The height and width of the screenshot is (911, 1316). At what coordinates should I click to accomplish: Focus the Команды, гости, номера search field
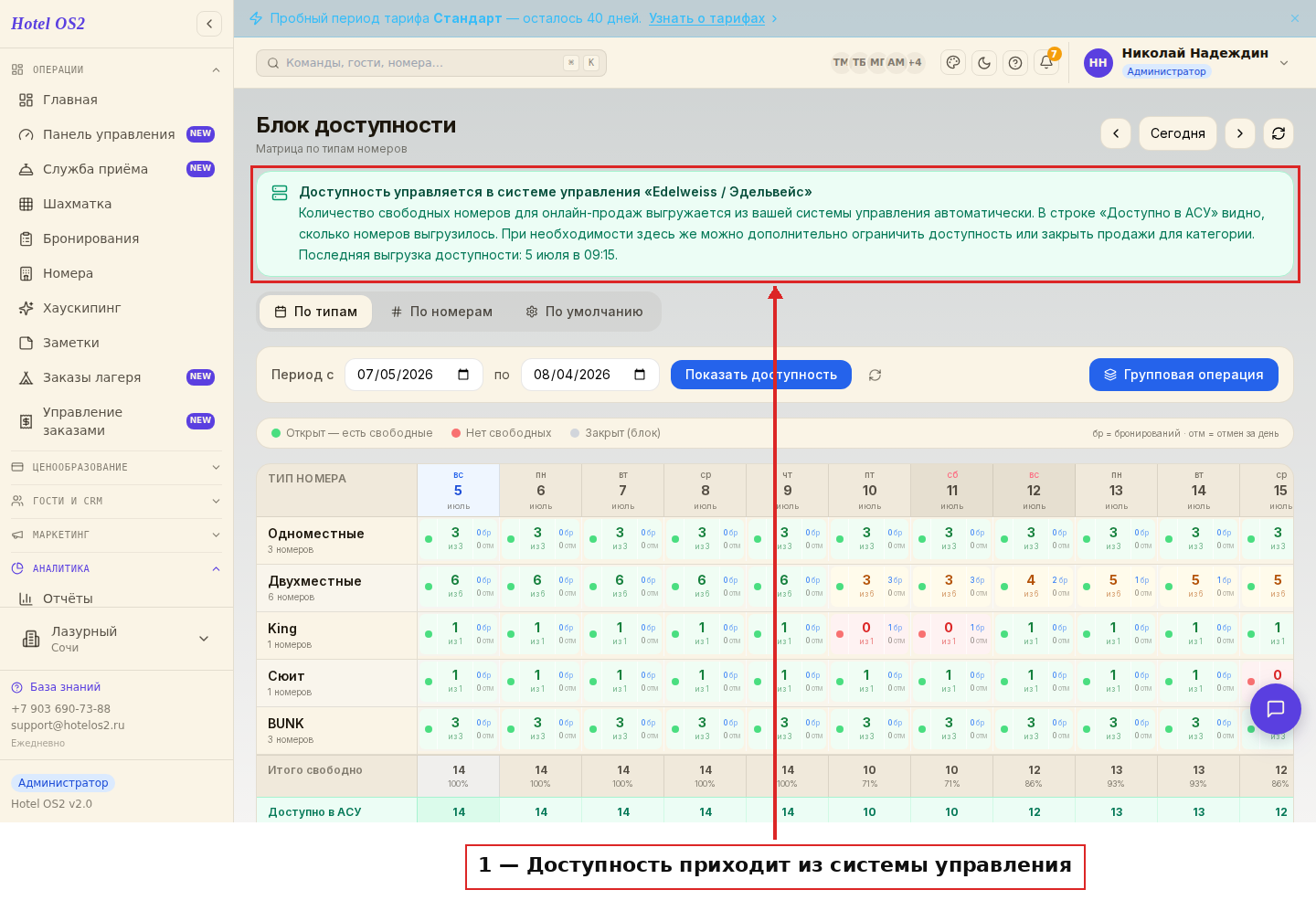(x=431, y=63)
